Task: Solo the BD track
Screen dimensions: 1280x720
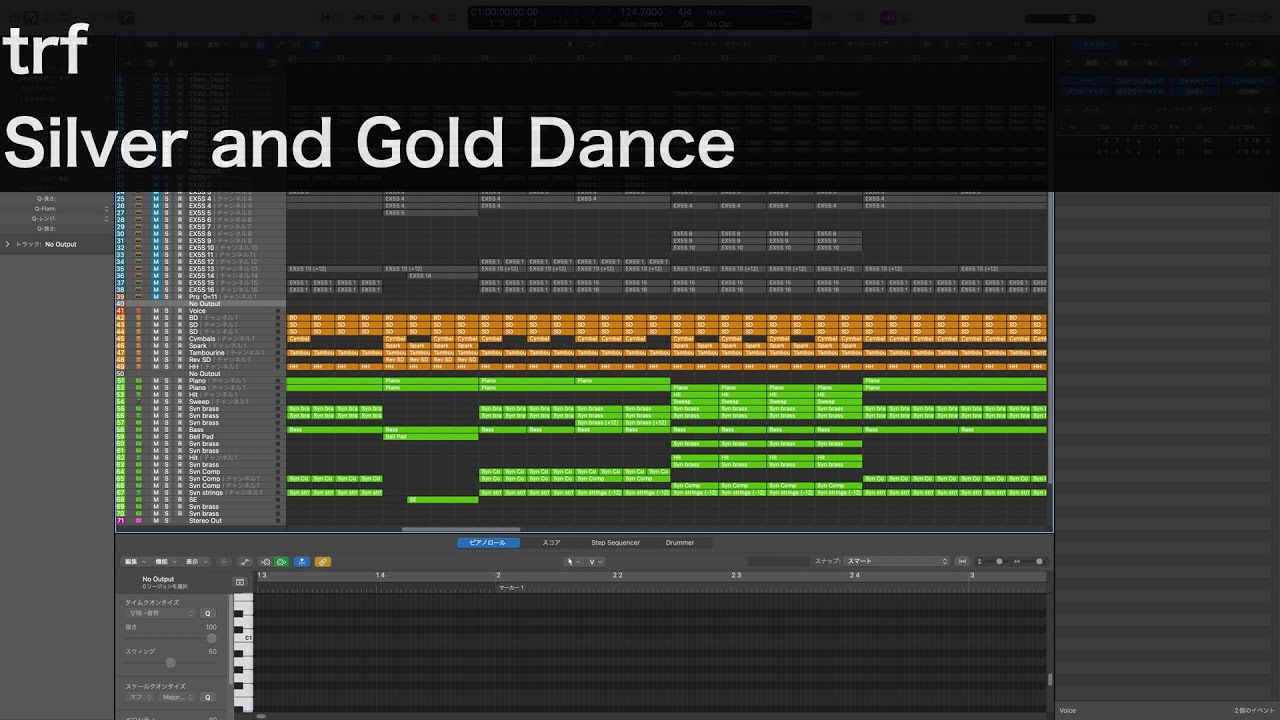Action: point(167,318)
